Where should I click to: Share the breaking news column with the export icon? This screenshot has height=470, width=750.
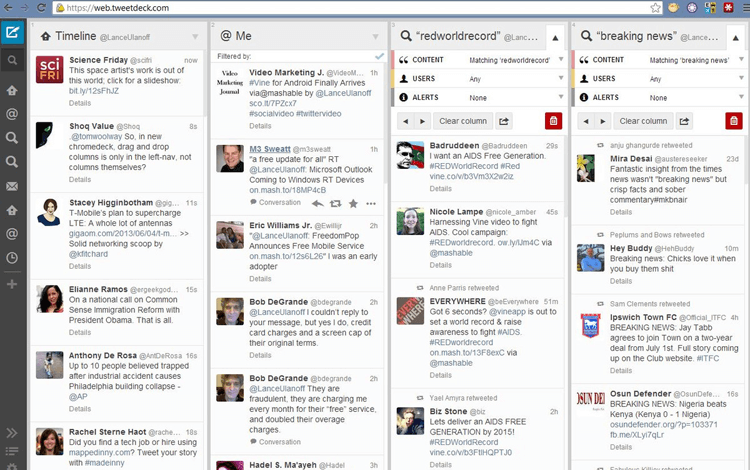coord(684,121)
